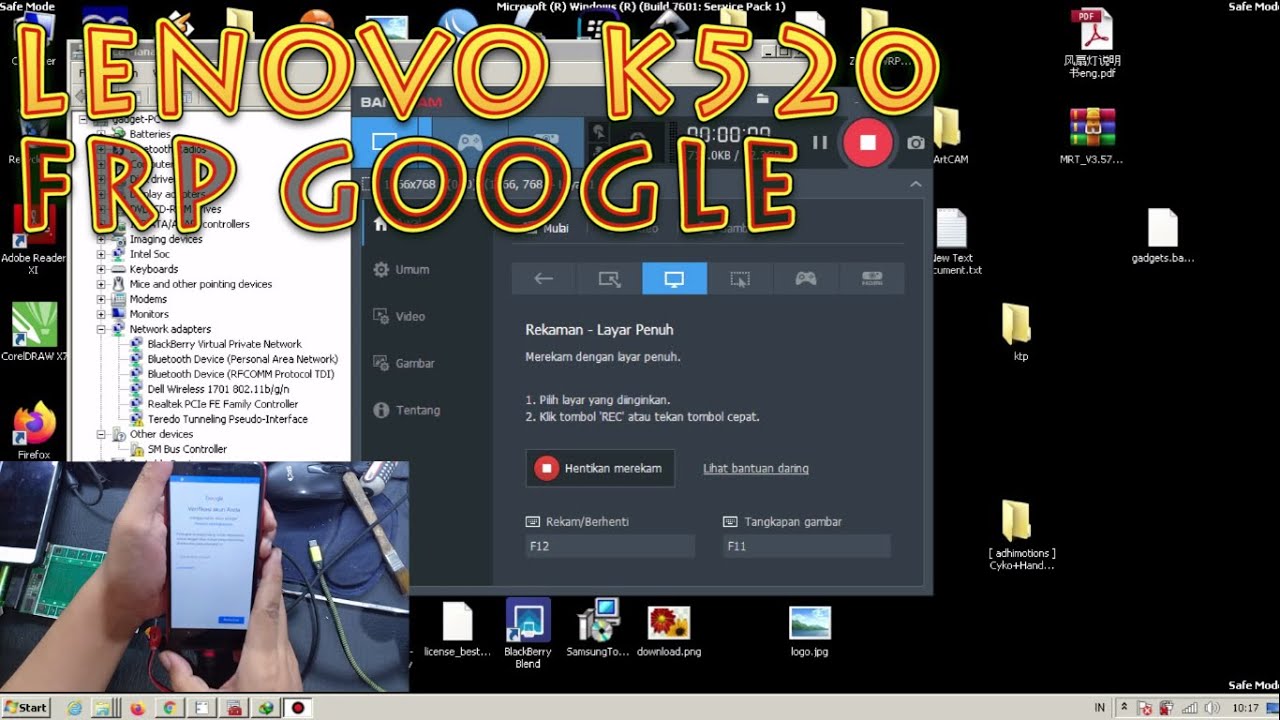Select around-mouse recording mode icon
The height and width of the screenshot is (720, 1280).
point(740,279)
